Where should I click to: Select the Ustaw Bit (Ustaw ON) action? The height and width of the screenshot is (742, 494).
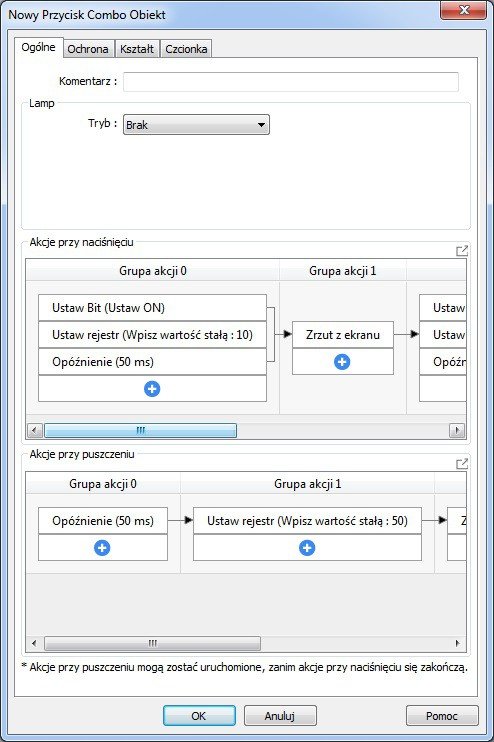point(152,308)
